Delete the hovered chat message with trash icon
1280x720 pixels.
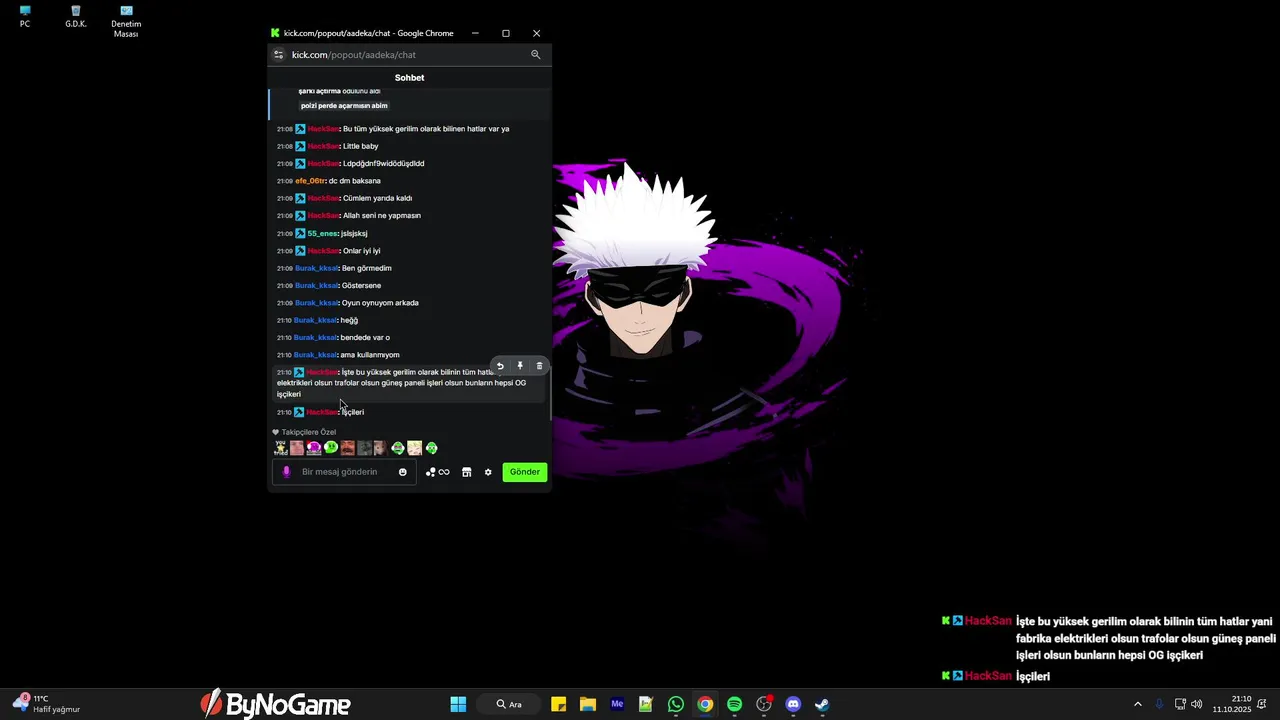click(539, 366)
